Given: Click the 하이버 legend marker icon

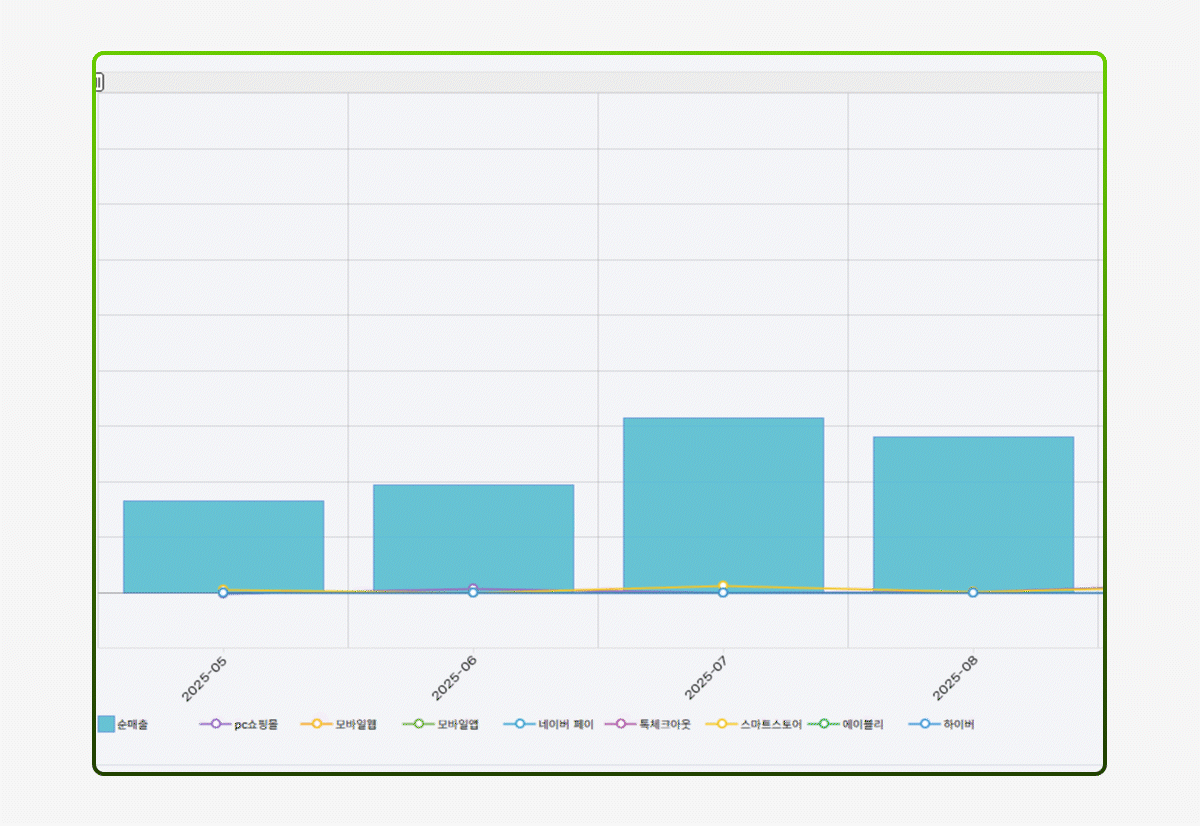Looking at the screenshot, I should [925, 724].
